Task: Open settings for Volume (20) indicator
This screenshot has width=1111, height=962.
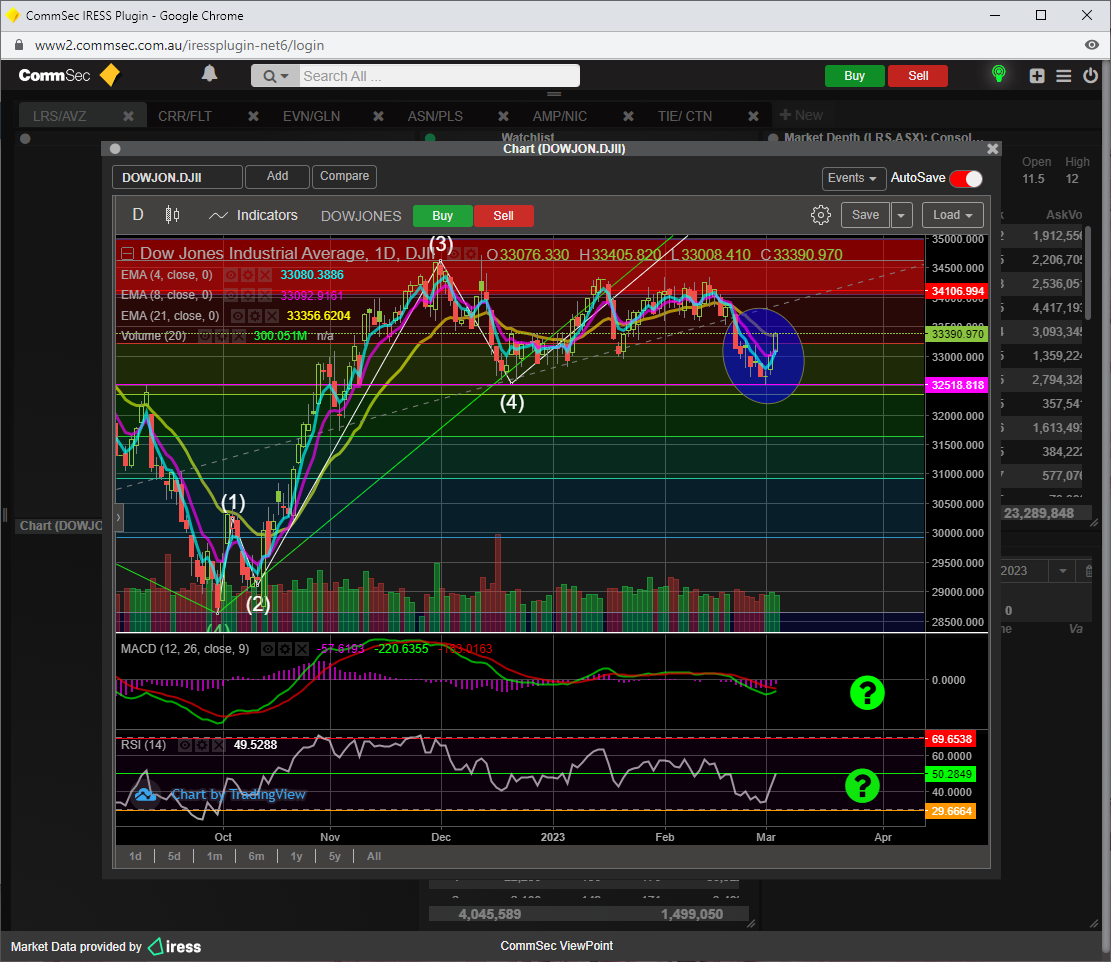Action: (x=222, y=336)
